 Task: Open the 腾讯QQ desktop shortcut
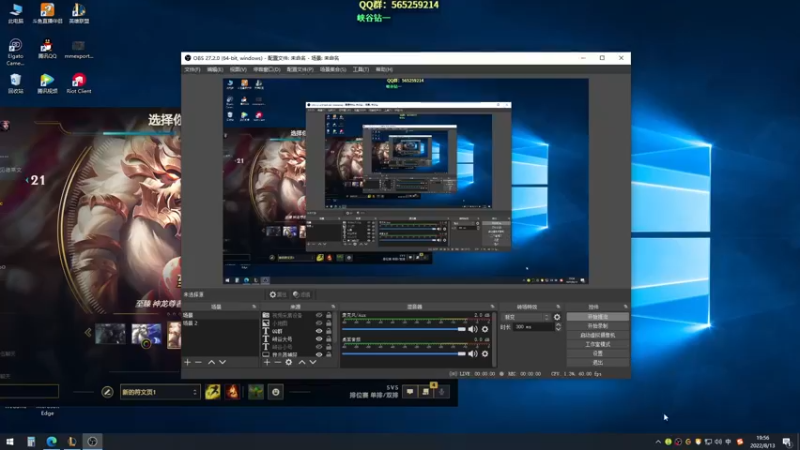click(x=47, y=49)
